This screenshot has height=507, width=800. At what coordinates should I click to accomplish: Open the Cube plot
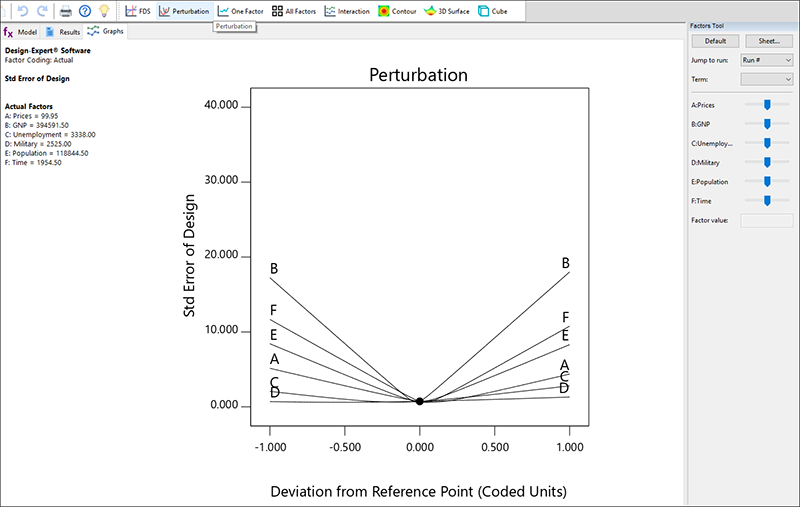(x=492, y=11)
